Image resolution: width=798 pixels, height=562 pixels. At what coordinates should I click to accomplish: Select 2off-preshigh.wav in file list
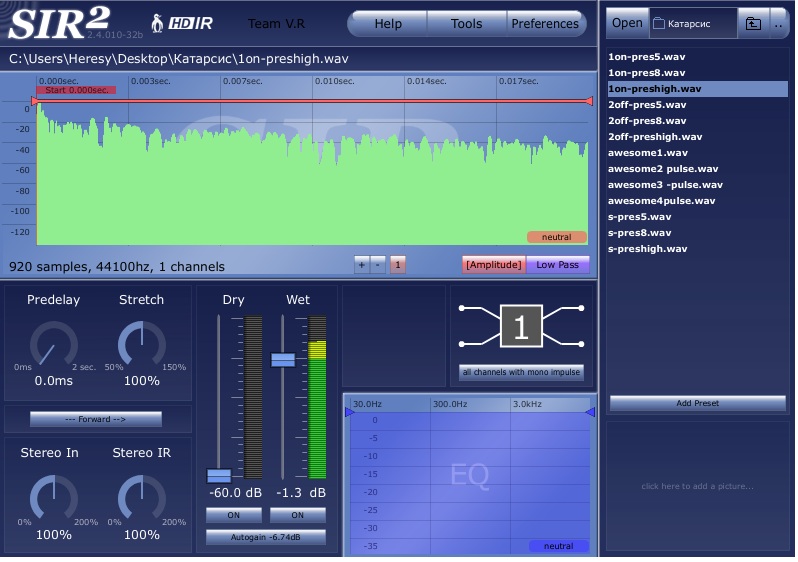(697, 136)
